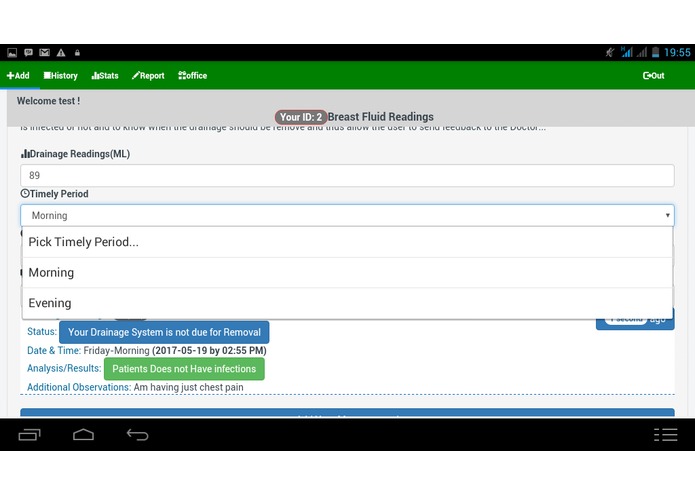Click 'Your Drainage System is not due' status badge
The width and height of the screenshot is (695, 494).
pos(164,332)
